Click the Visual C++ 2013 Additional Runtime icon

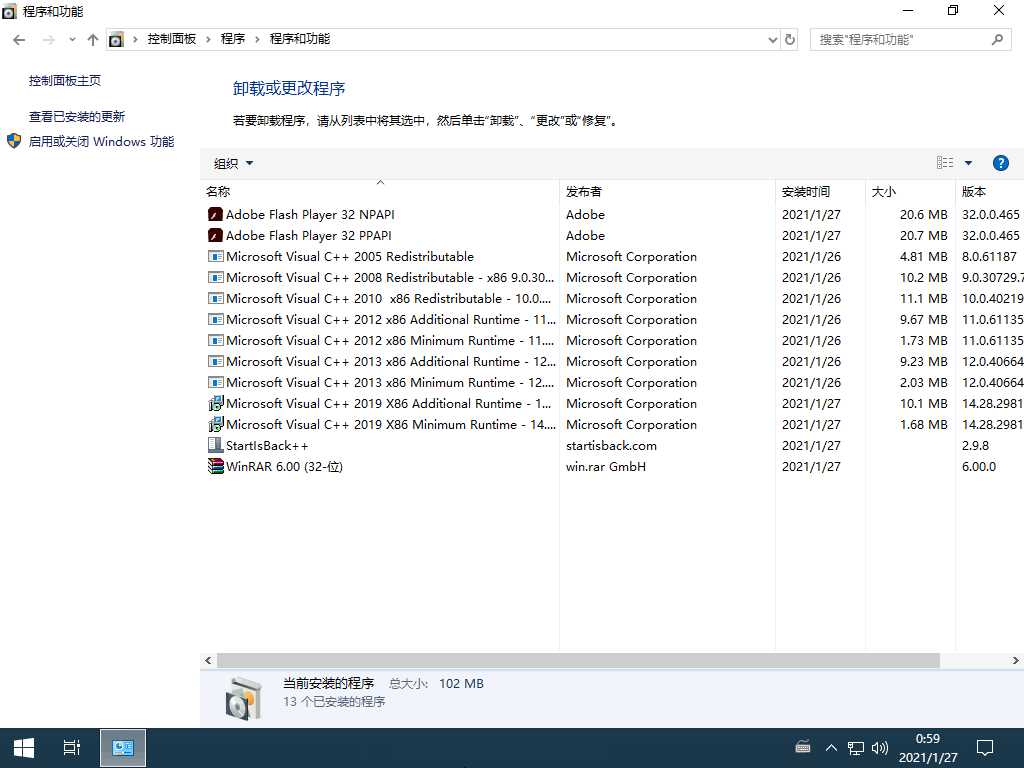[215, 361]
